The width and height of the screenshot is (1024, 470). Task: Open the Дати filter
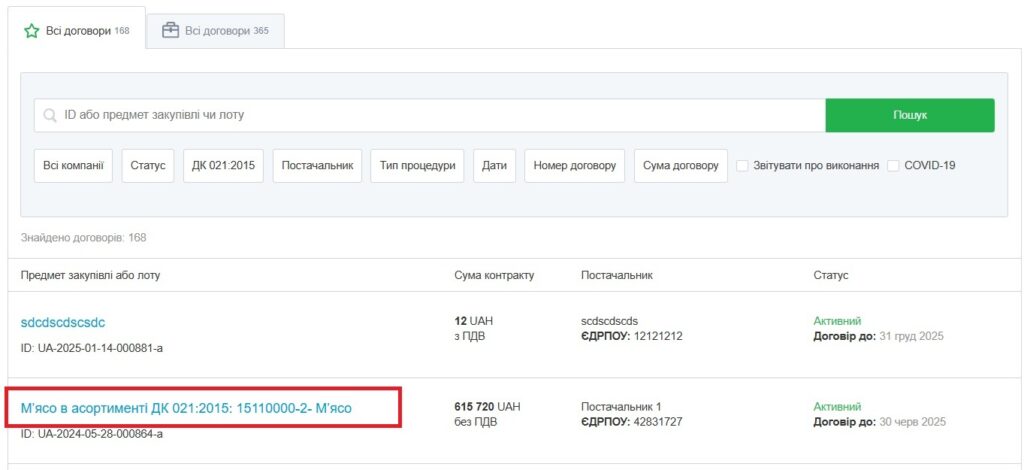pos(494,166)
